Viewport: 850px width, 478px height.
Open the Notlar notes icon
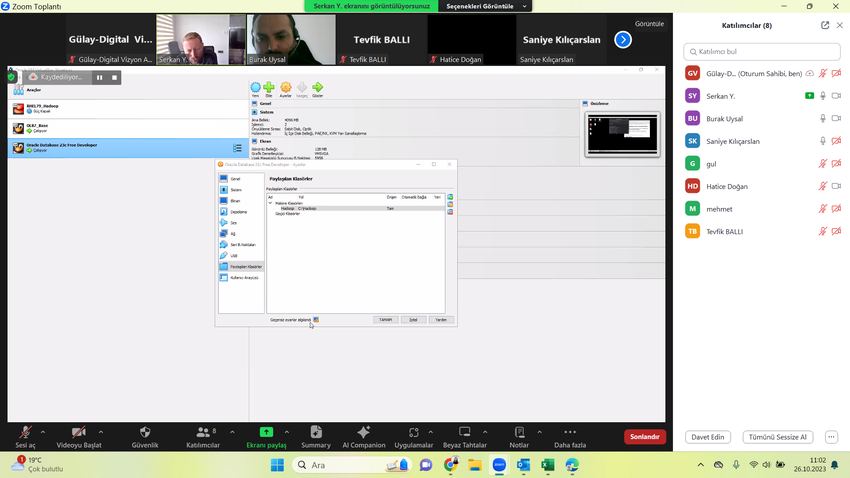(x=519, y=432)
